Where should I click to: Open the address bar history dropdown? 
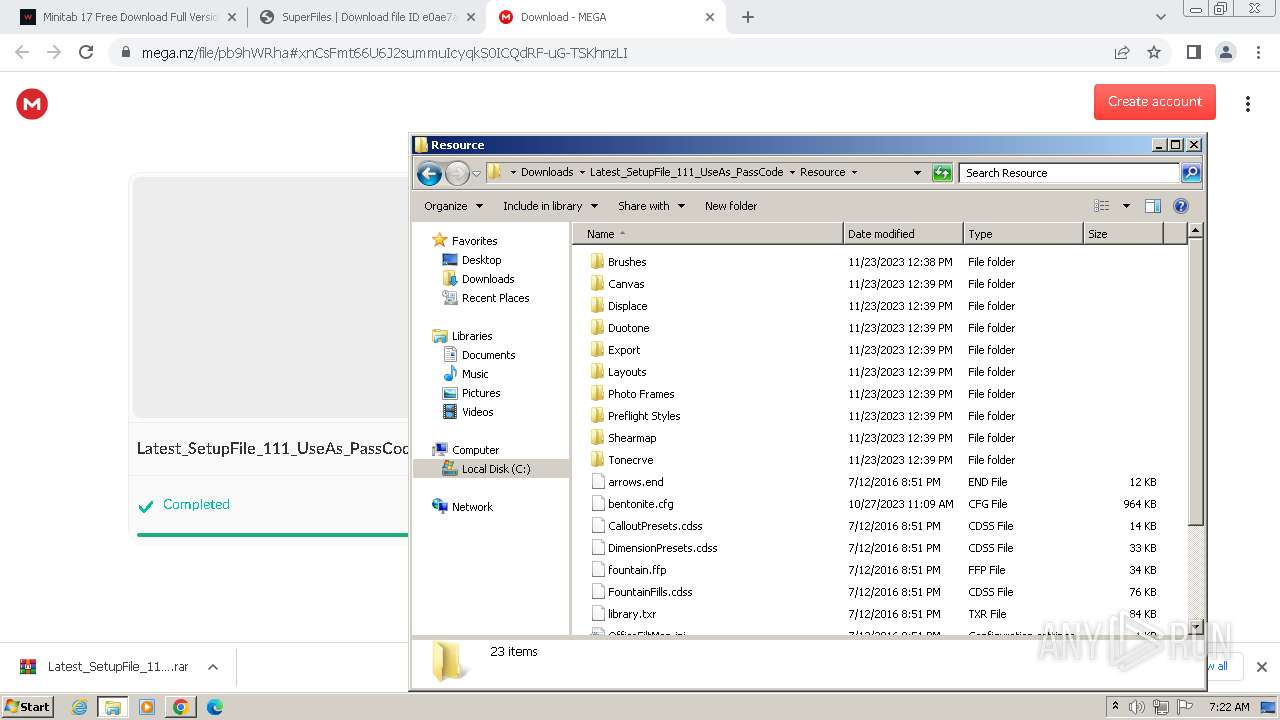click(917, 173)
